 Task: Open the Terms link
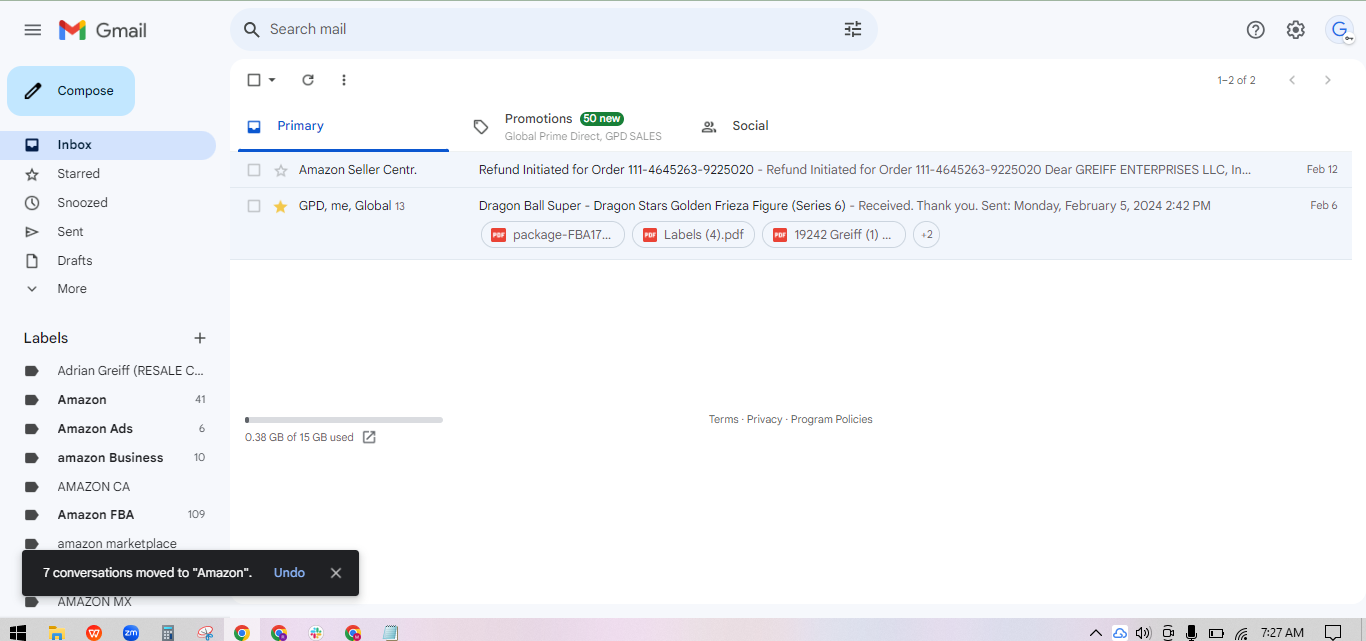point(724,420)
